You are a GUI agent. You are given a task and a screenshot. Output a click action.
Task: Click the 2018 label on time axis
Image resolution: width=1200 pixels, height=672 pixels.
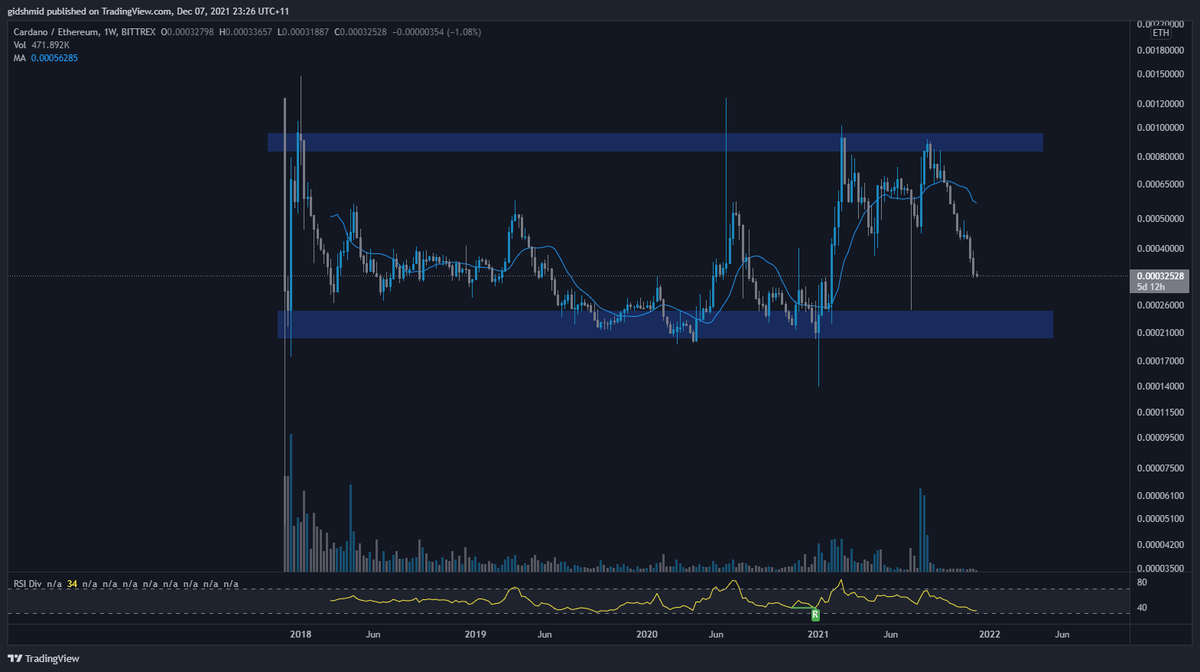(x=301, y=634)
